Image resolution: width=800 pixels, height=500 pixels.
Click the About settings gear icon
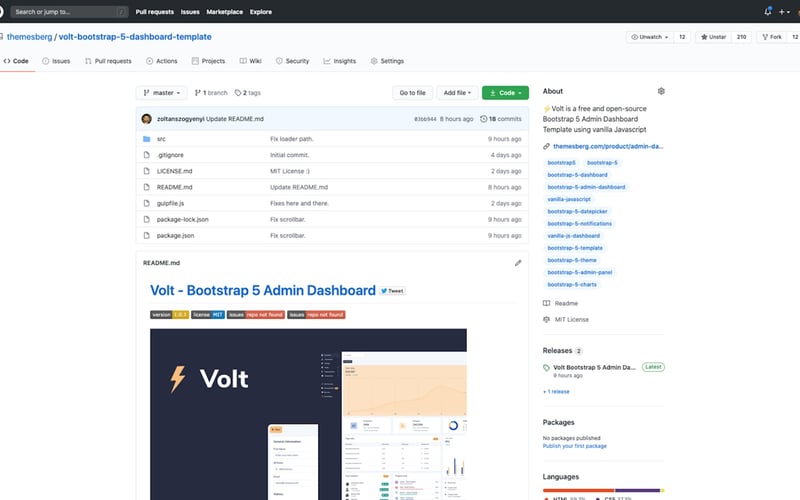click(661, 91)
